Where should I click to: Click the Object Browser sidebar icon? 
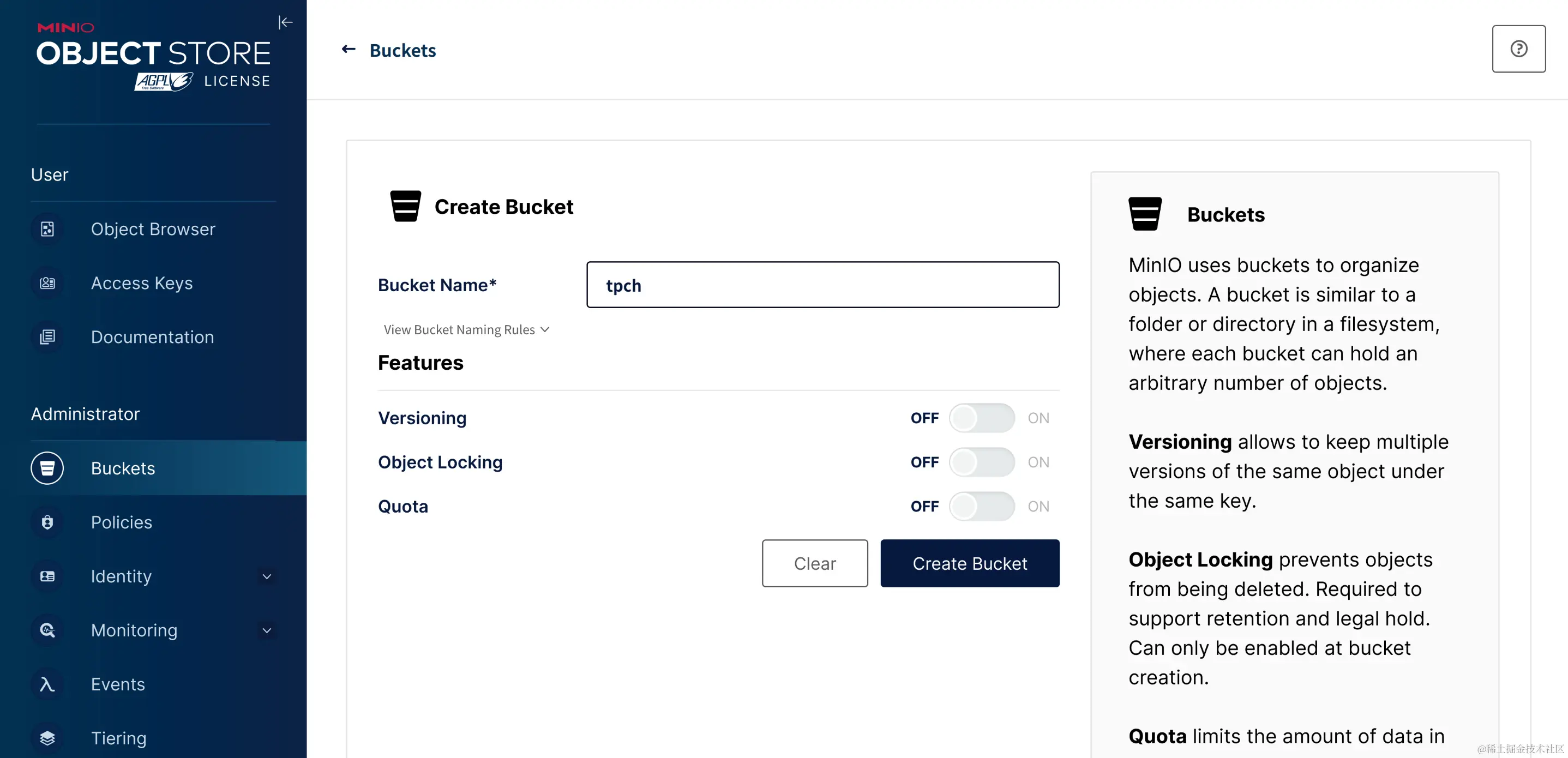[47, 229]
